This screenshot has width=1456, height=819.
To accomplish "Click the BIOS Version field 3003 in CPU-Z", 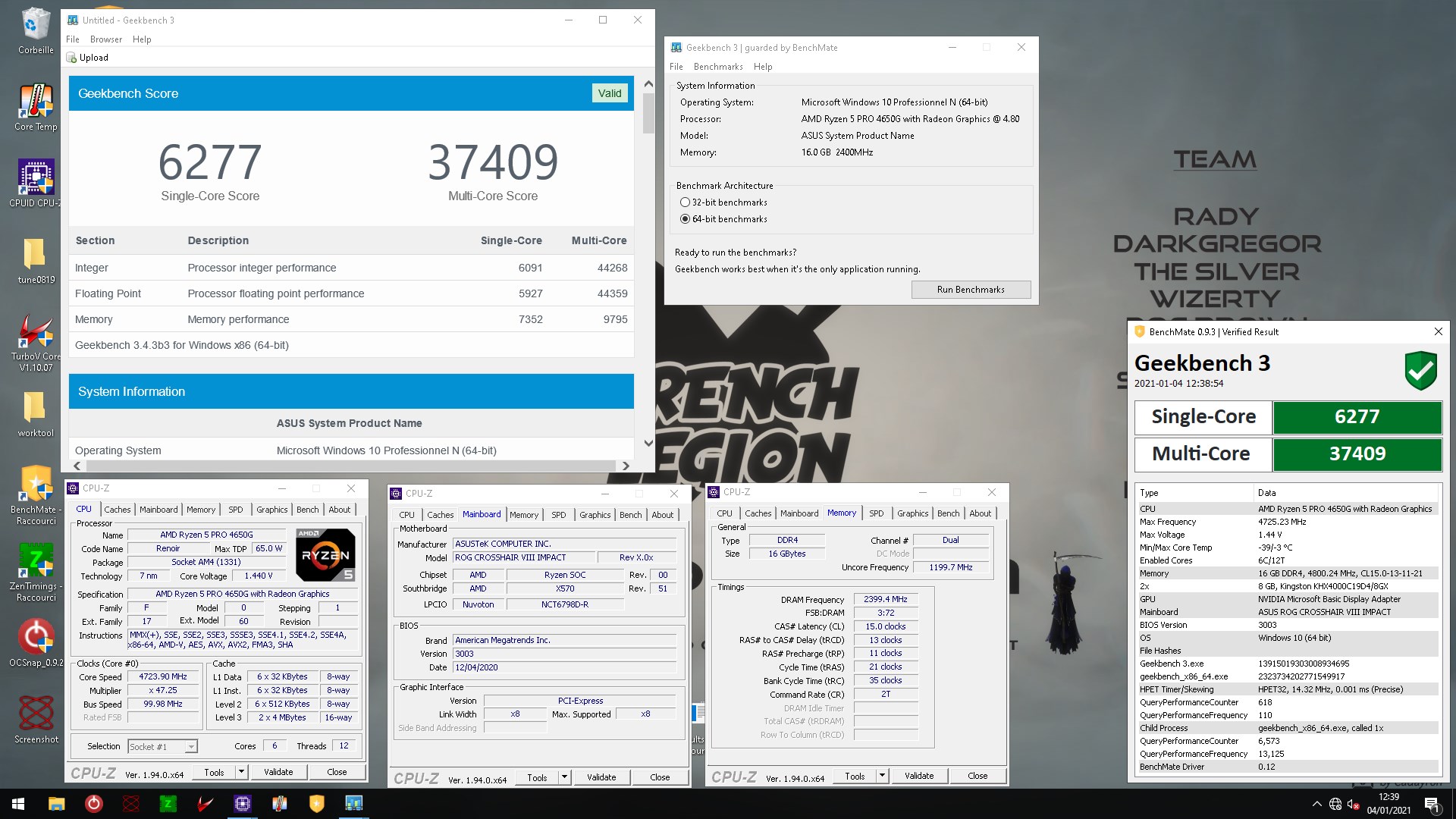I will pos(564,654).
